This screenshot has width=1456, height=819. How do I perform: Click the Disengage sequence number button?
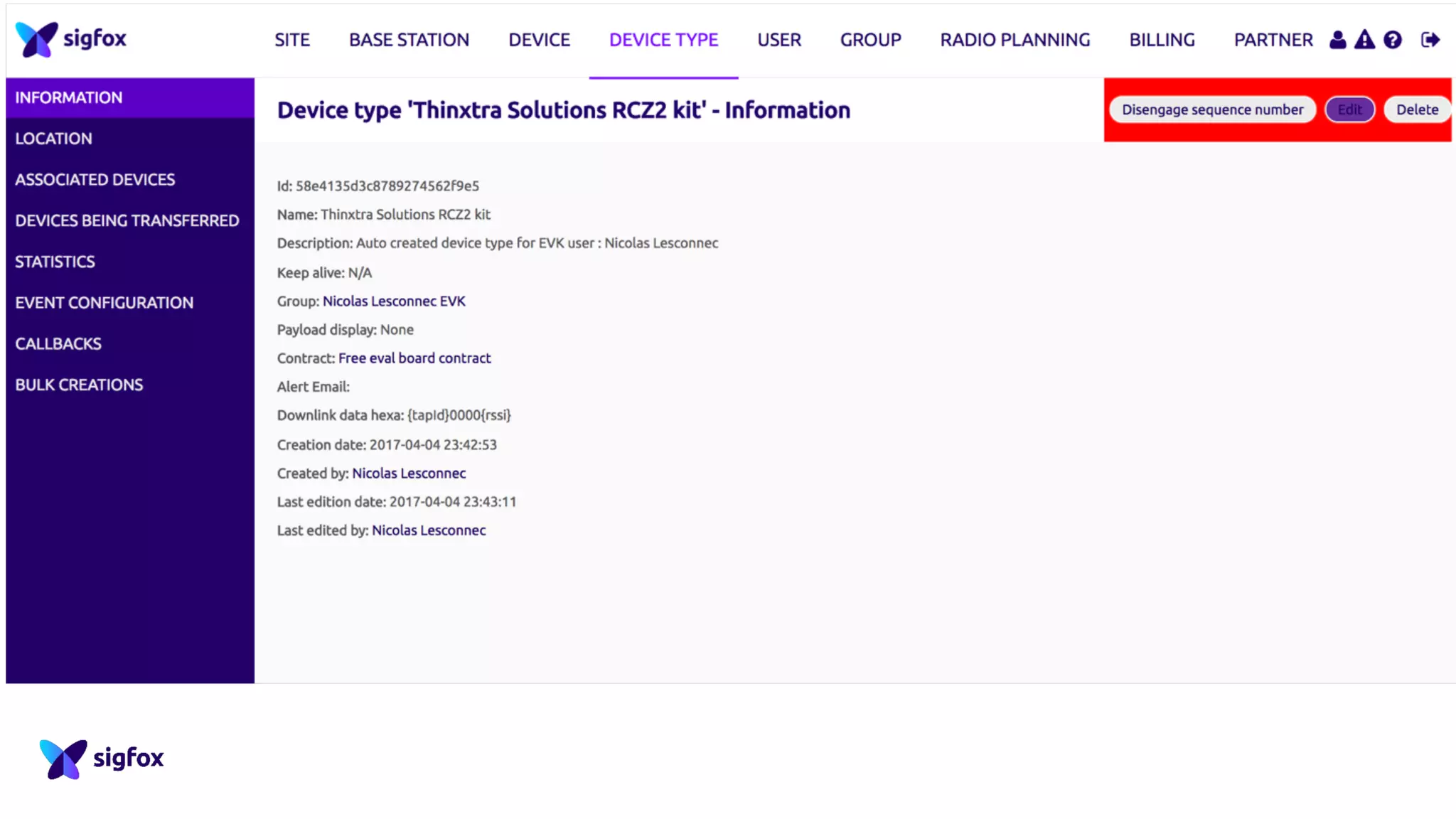(x=1212, y=109)
